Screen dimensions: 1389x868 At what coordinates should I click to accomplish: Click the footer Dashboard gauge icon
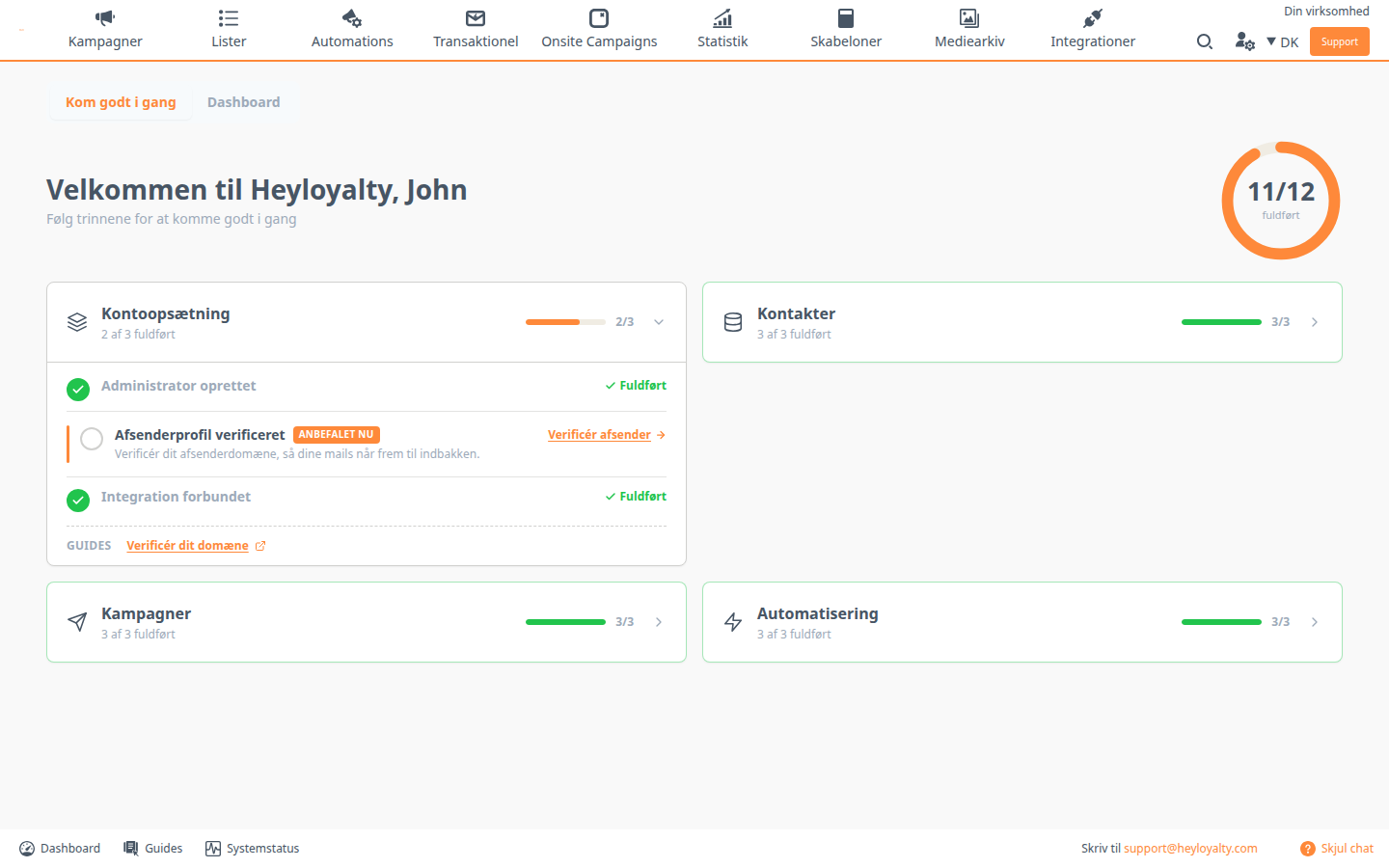[x=27, y=849]
